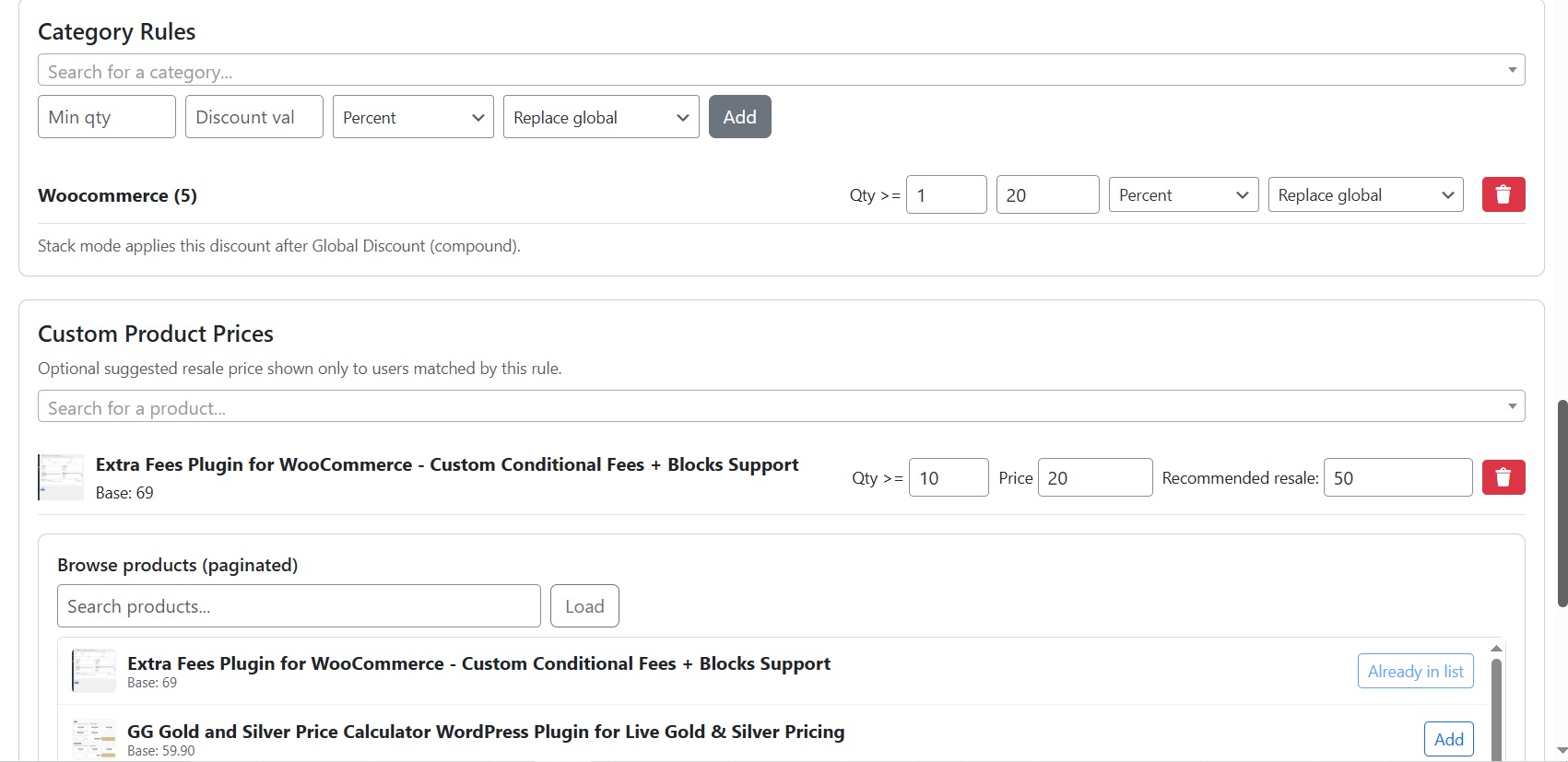Image resolution: width=1568 pixels, height=762 pixels.
Task: Edit the Price field showing 20
Action: pos(1095,477)
